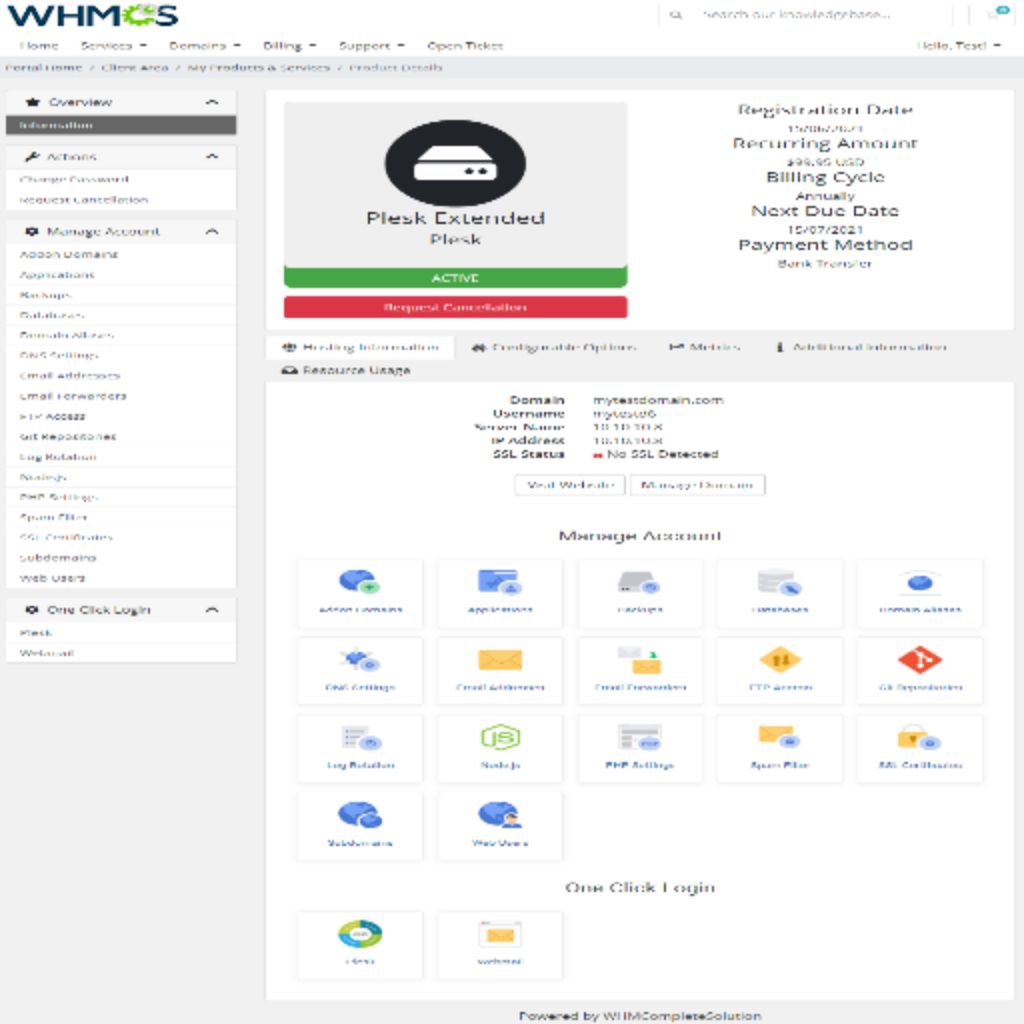Open the Databases icon tile

(780, 590)
